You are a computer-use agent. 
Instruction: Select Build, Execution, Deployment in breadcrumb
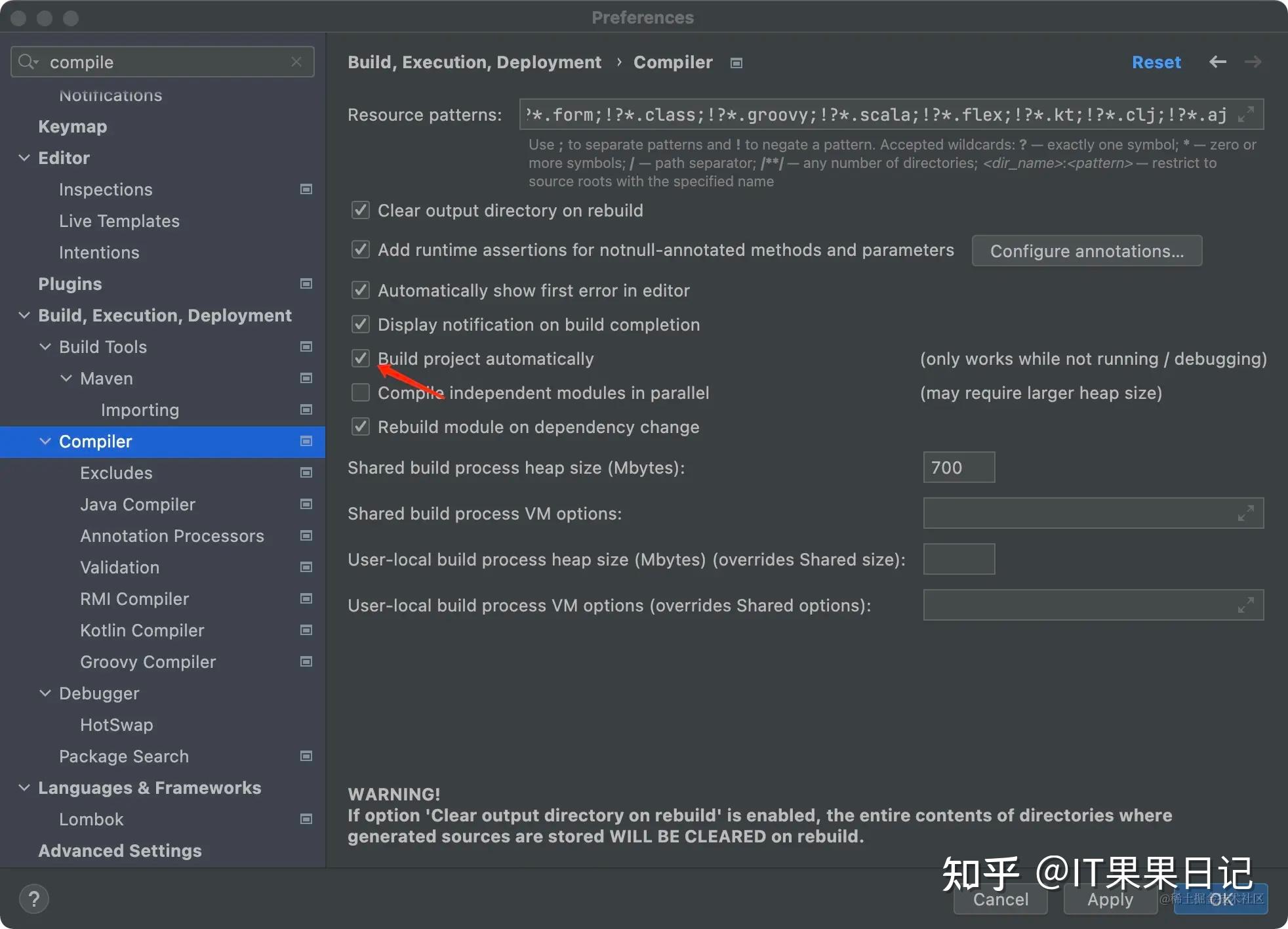click(474, 62)
